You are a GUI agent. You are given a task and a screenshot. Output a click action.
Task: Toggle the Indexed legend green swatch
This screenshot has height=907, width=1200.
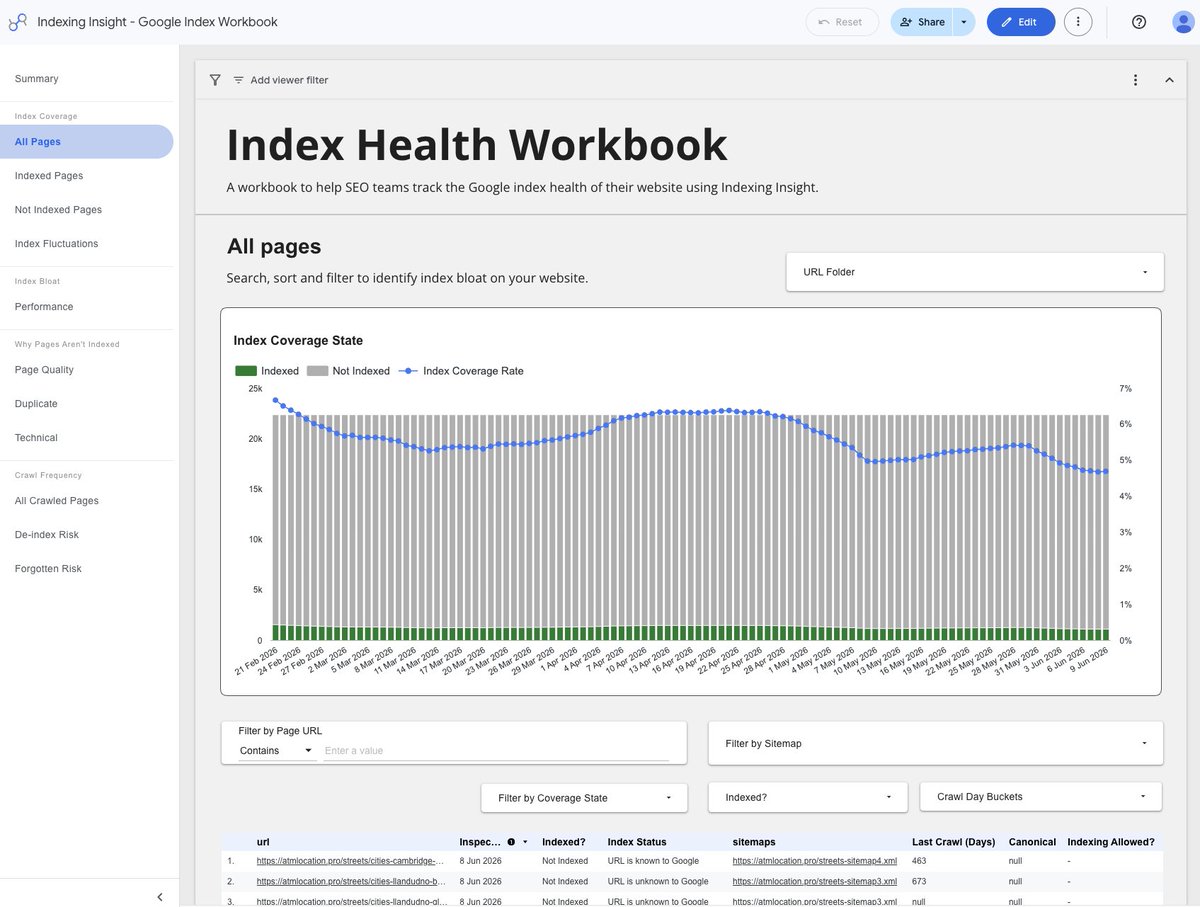pyautogui.click(x=246, y=371)
